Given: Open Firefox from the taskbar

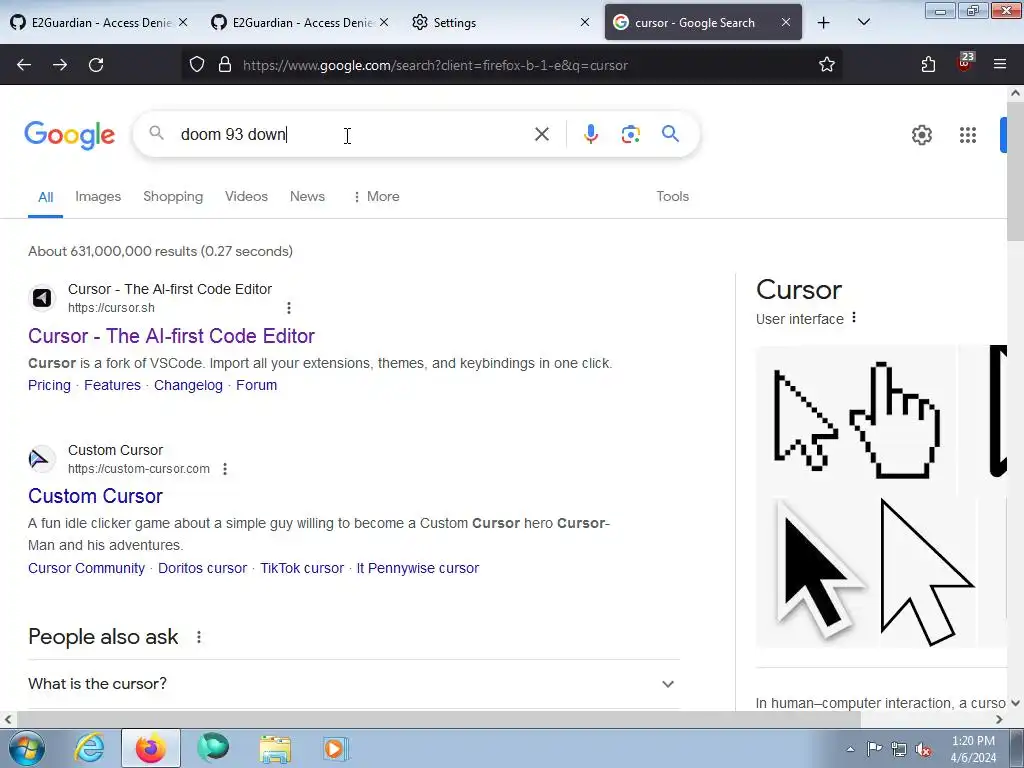Looking at the screenshot, I should coord(150,748).
